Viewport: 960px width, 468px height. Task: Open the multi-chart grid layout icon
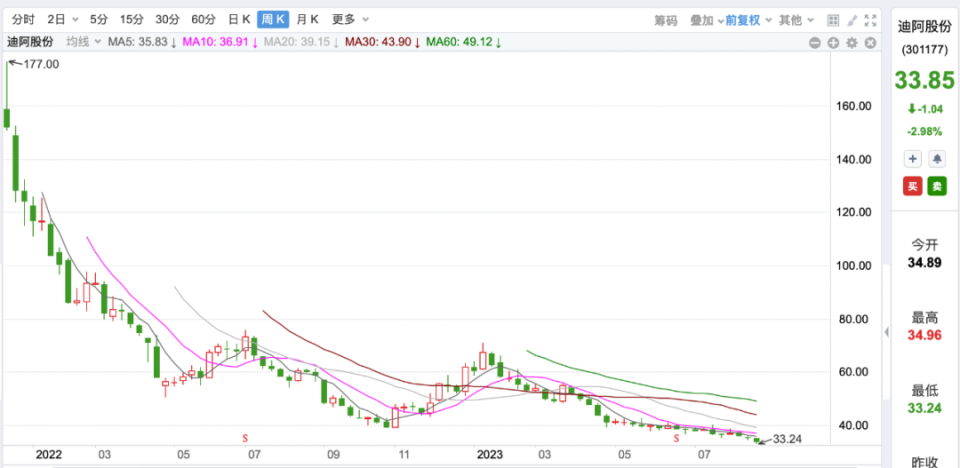[x=833, y=20]
